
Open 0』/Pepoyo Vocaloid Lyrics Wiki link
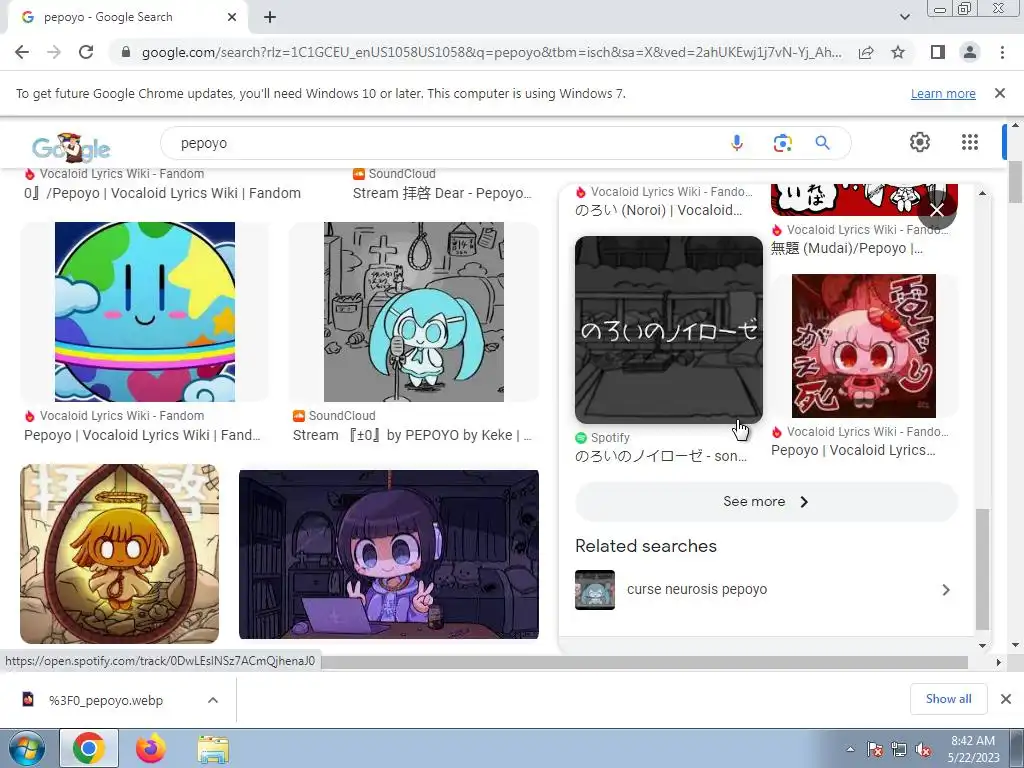[163, 193]
